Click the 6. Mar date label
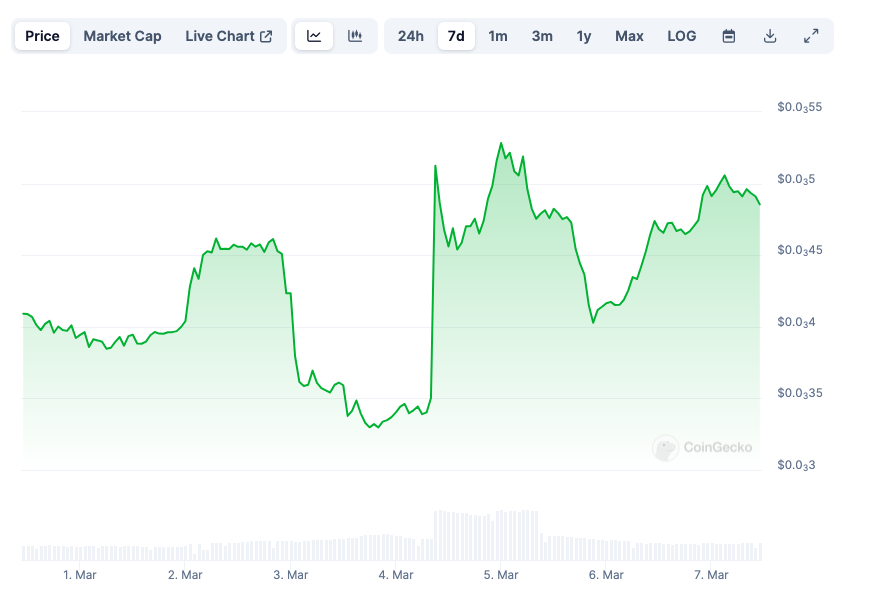 tap(606, 575)
